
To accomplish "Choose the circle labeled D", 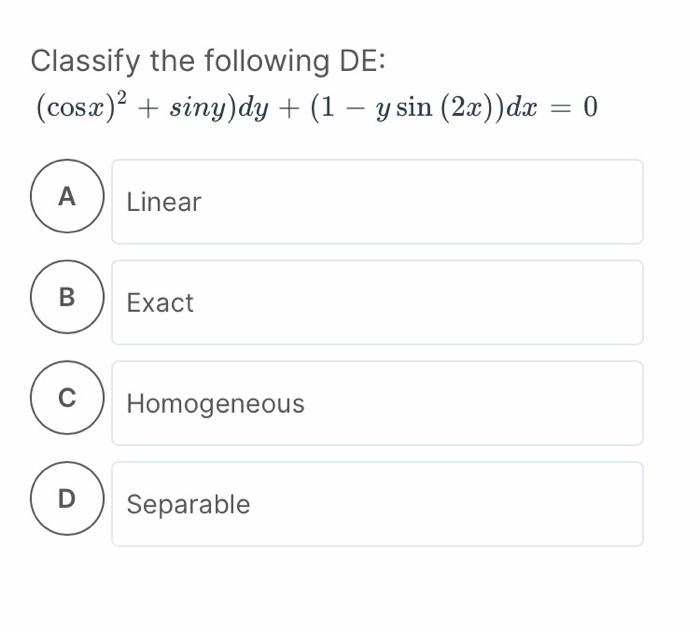I will 67,498.
